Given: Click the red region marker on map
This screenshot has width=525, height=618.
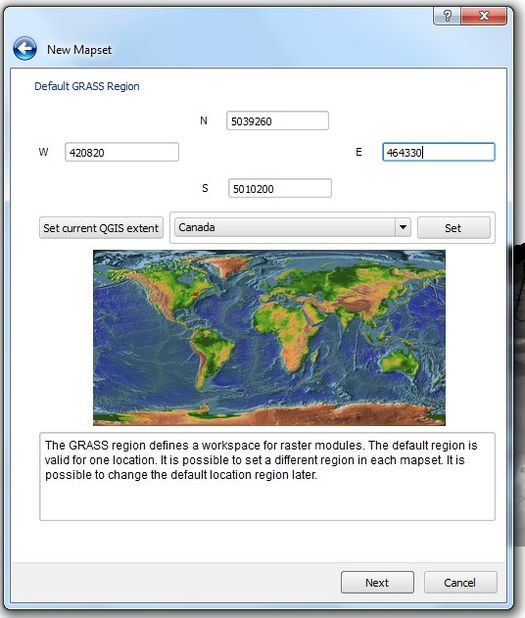Looking at the screenshot, I should tap(195, 294).
